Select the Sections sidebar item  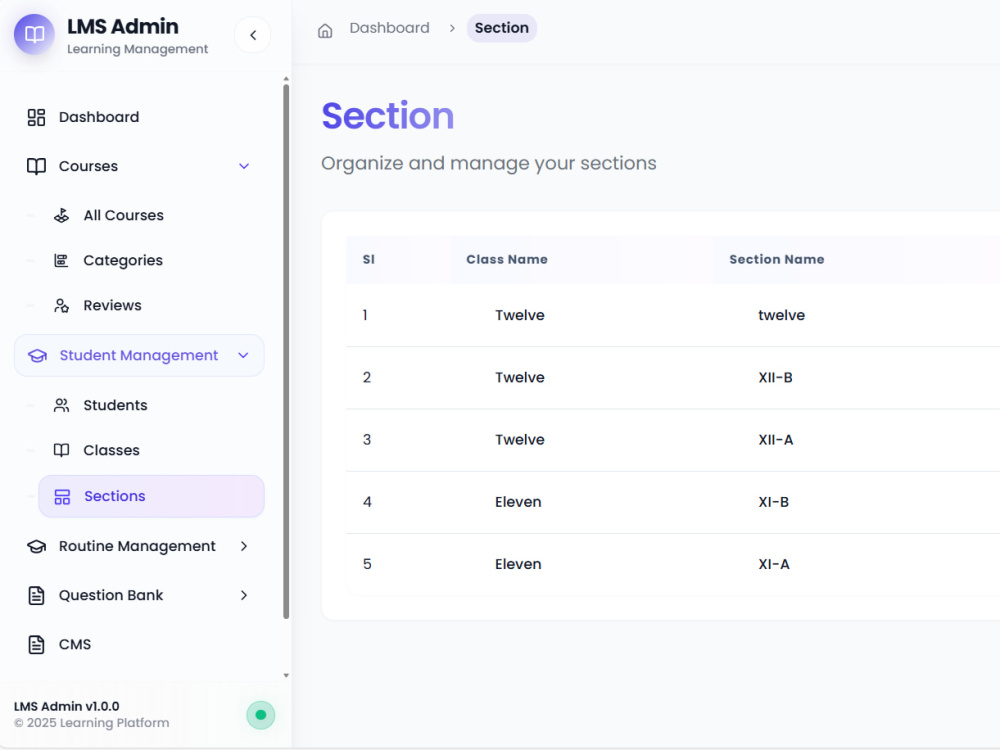tap(151, 496)
